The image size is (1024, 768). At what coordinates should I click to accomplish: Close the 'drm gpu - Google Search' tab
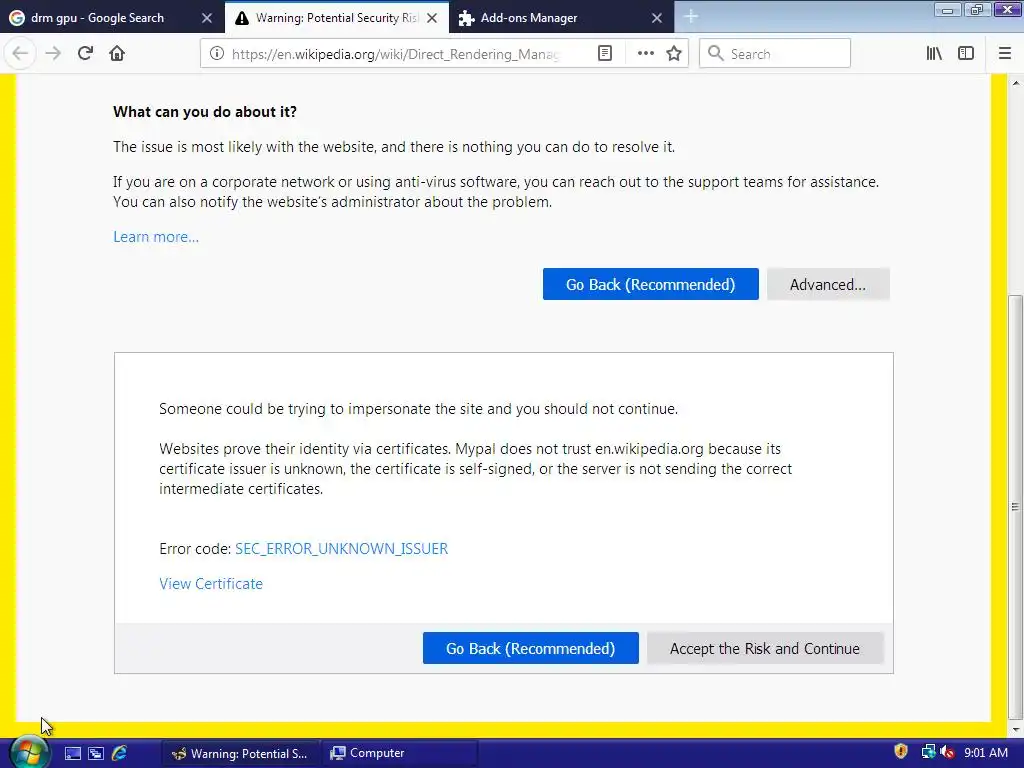point(207,18)
